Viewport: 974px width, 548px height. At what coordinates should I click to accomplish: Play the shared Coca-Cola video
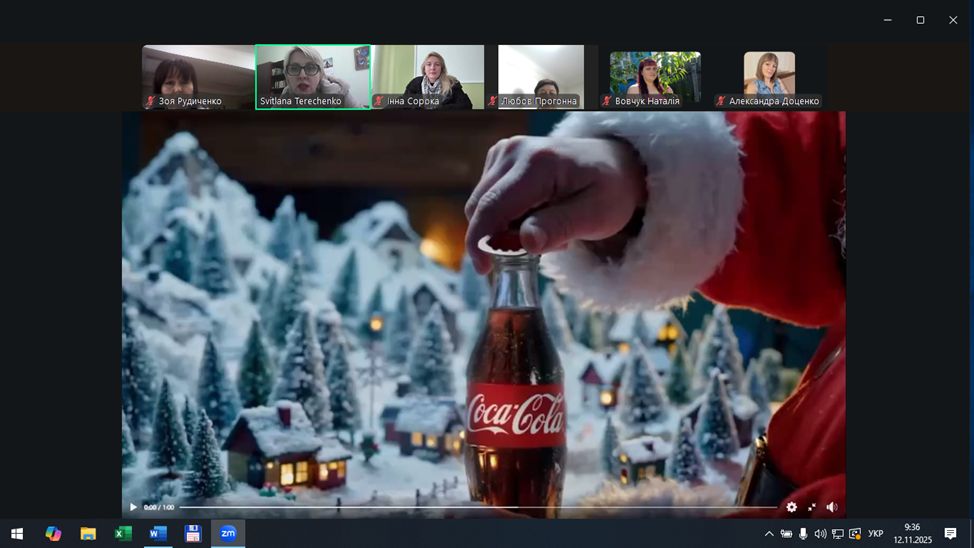point(133,507)
